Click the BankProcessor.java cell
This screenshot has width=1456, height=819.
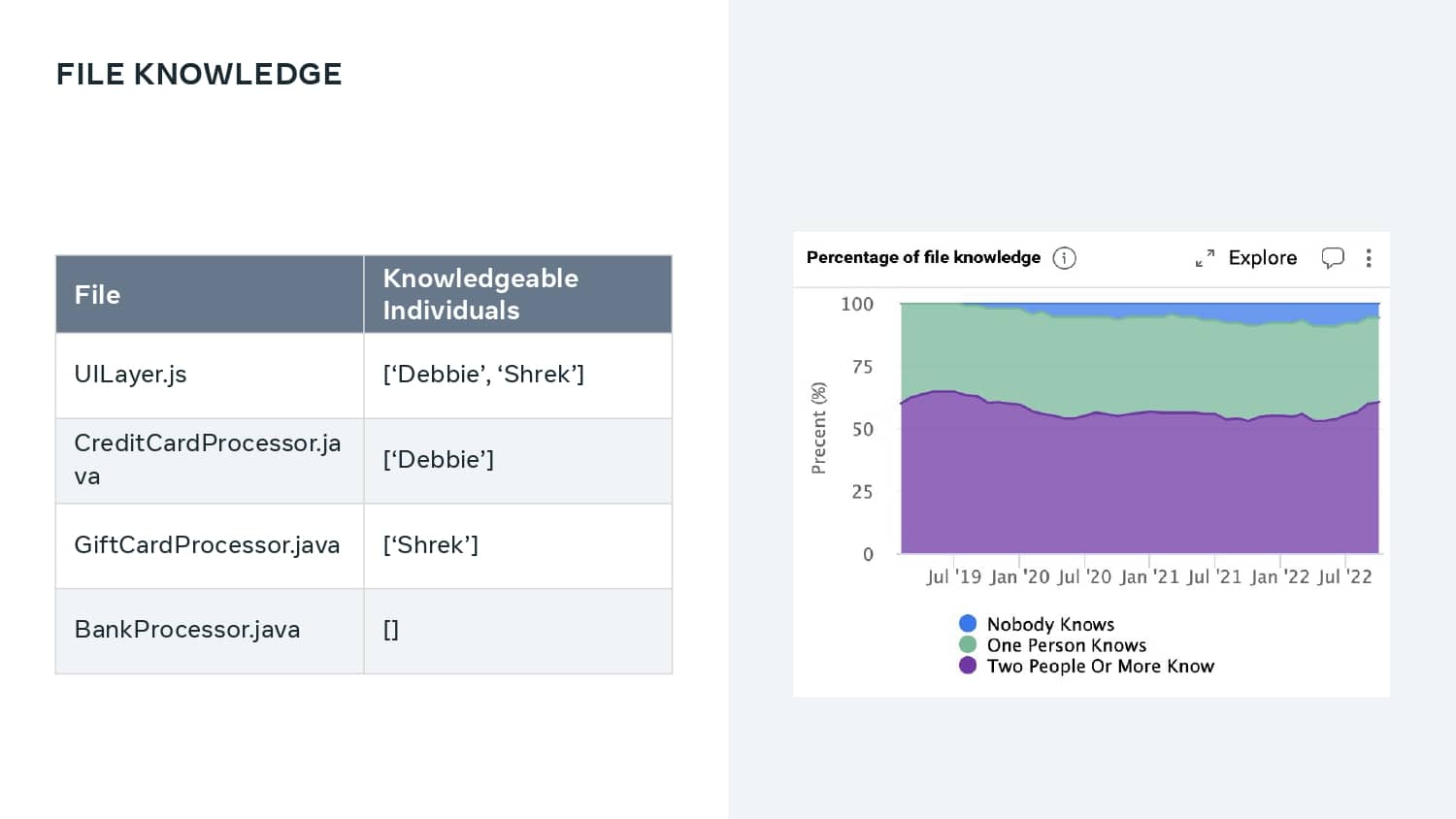(x=210, y=631)
